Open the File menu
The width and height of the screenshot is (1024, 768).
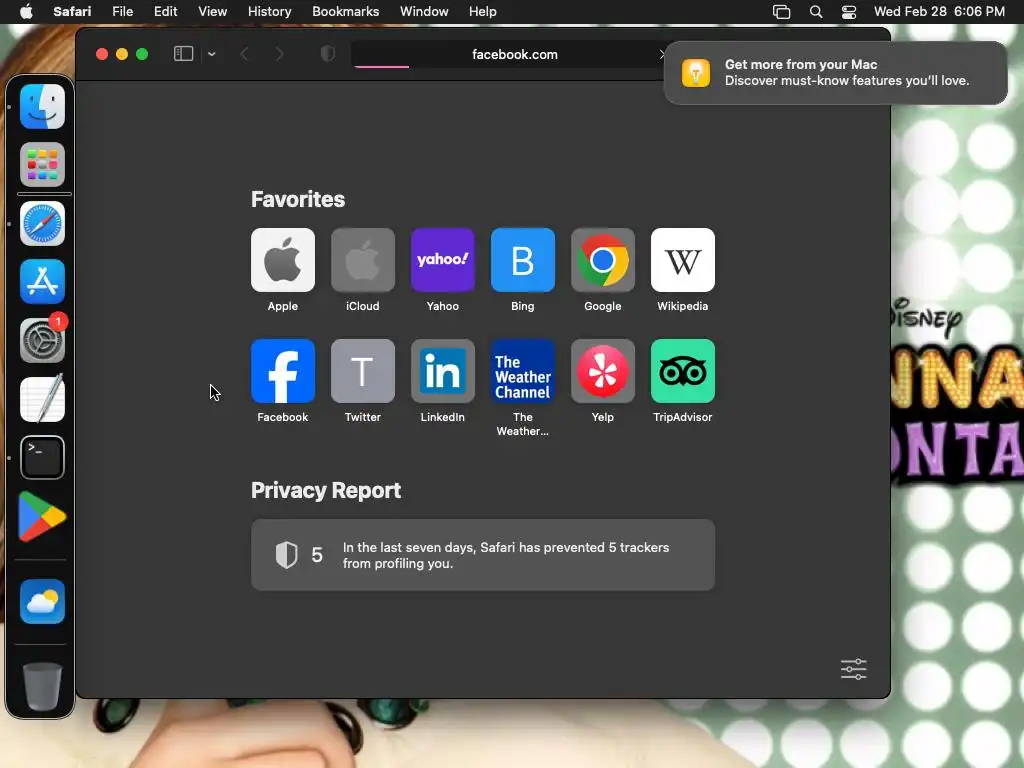pyautogui.click(x=122, y=12)
